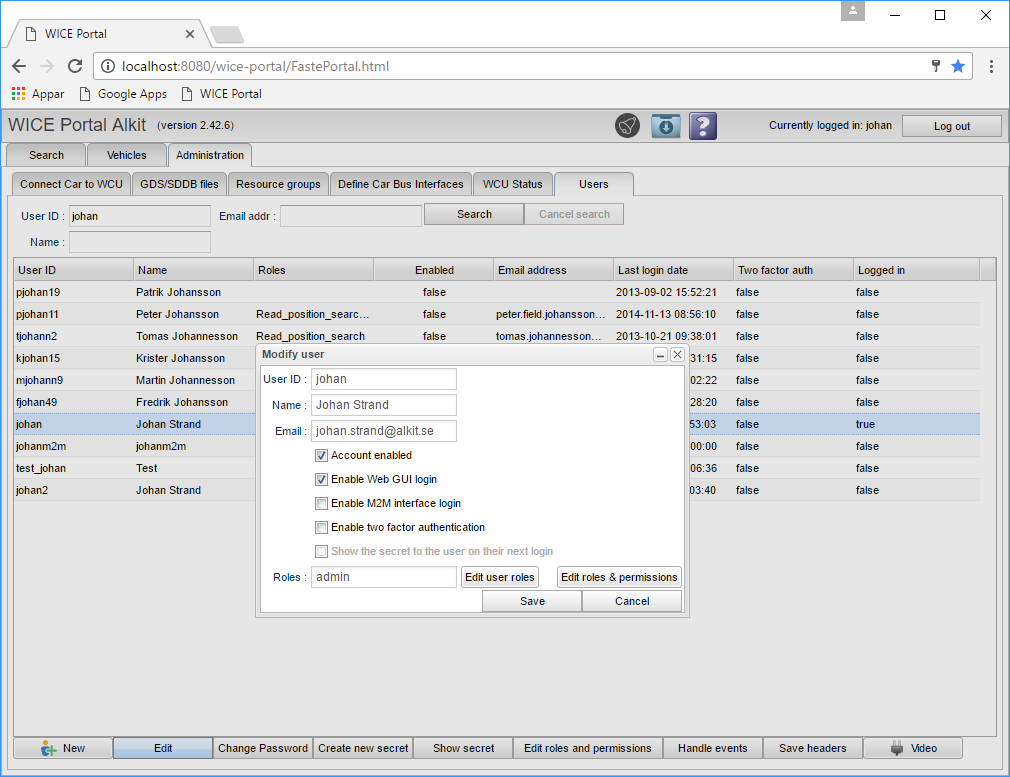The height and width of the screenshot is (777, 1010).
Task: Tick Enable two factor authentication
Action: pos(321,527)
